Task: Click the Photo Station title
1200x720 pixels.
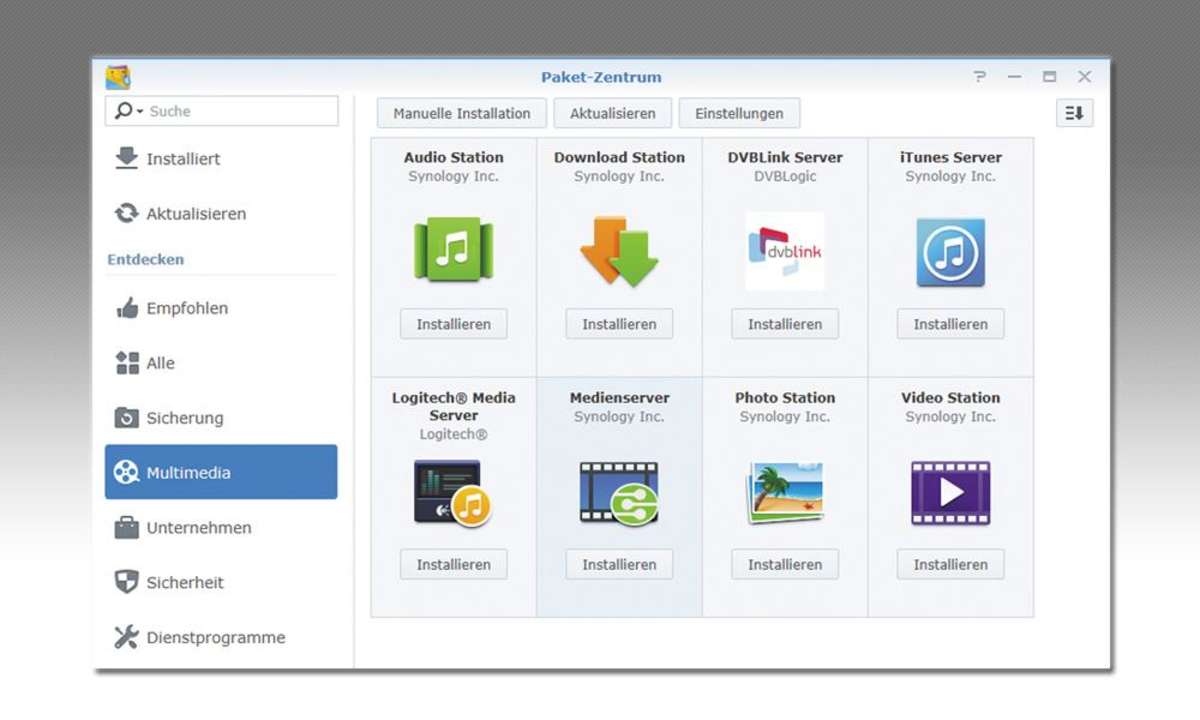Action: point(785,397)
